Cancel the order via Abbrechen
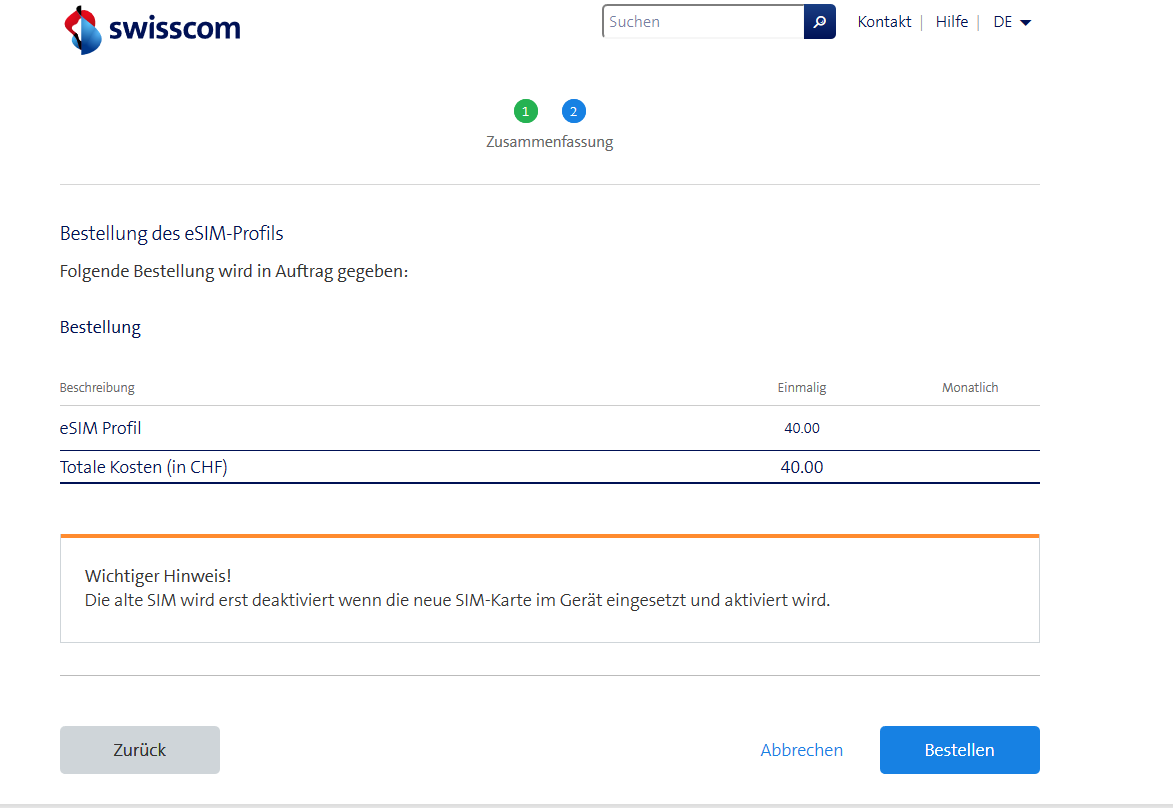1173x808 pixels. 801,750
